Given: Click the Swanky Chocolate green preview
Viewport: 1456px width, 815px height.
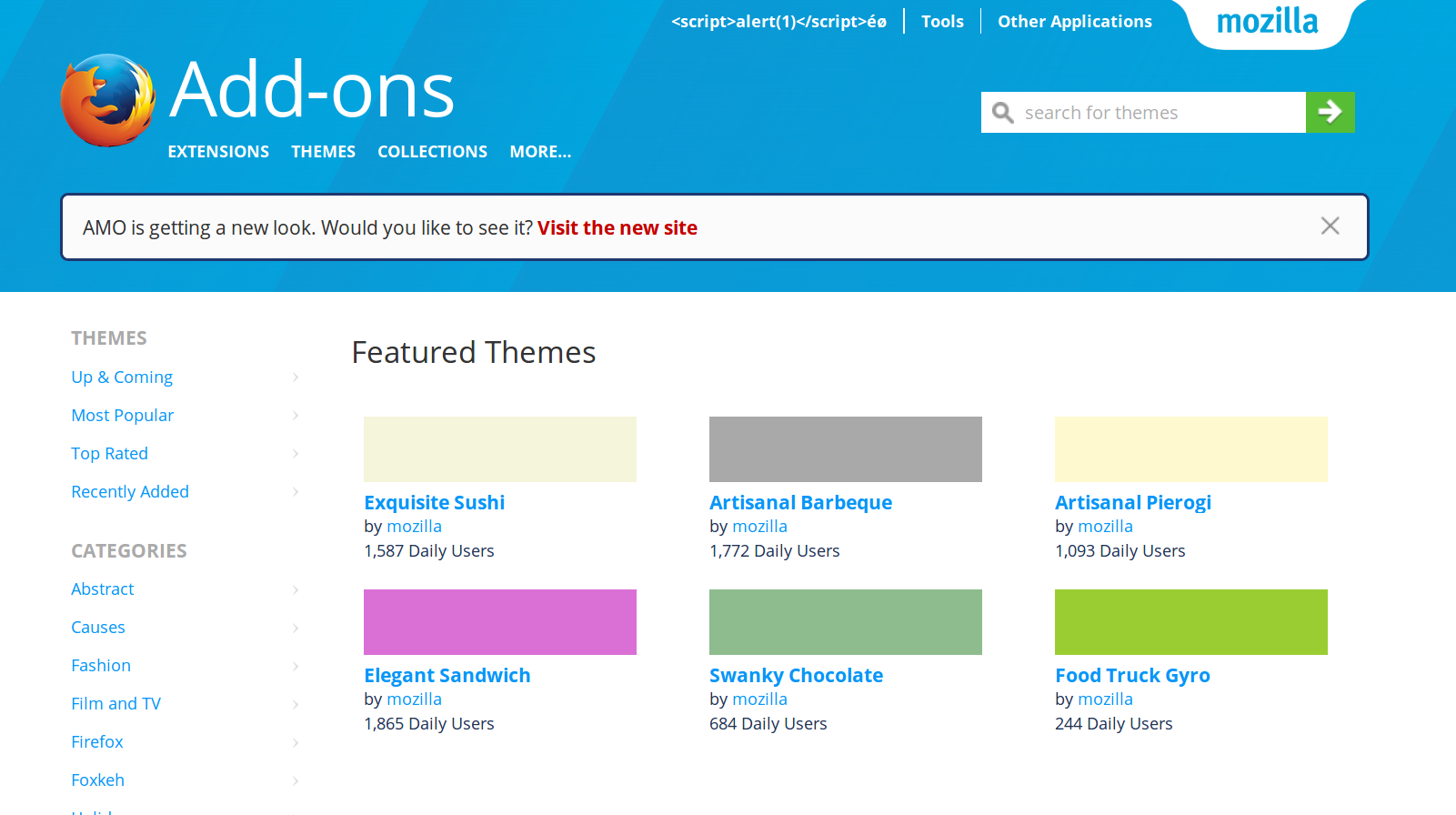Looking at the screenshot, I should (x=846, y=622).
